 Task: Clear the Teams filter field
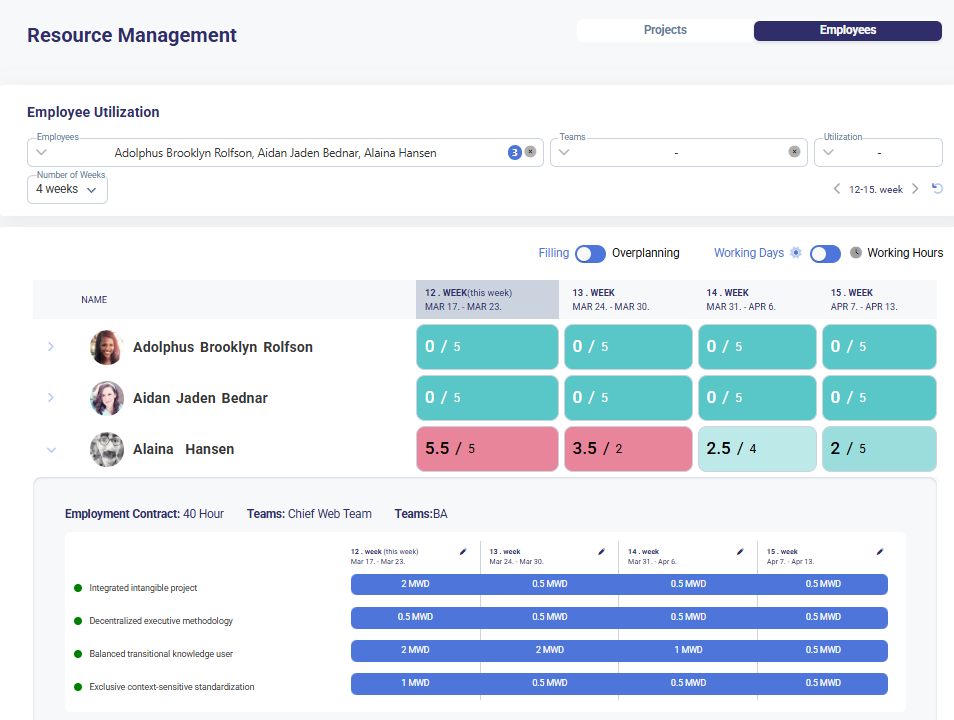(794, 152)
